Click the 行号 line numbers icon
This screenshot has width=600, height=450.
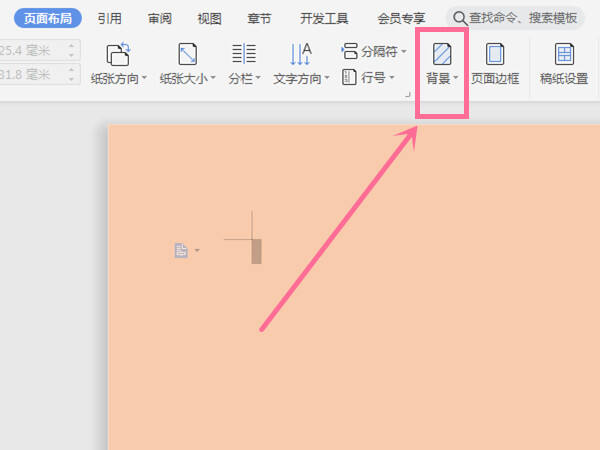pyautogui.click(x=349, y=77)
